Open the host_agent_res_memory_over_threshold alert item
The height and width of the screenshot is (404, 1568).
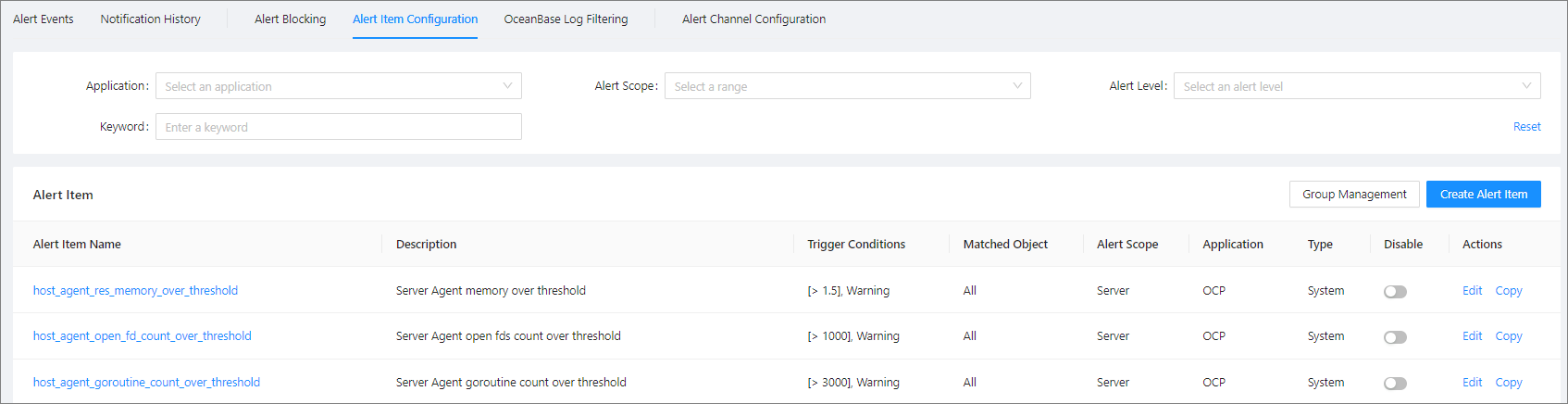(x=135, y=291)
